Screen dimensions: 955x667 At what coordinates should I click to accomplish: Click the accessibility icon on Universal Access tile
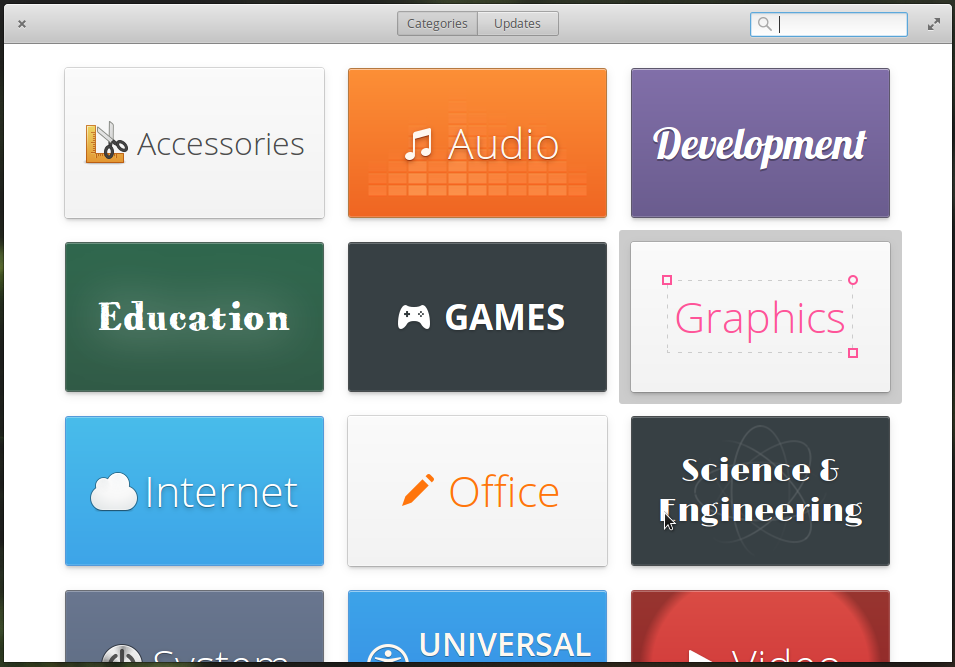[x=389, y=655]
